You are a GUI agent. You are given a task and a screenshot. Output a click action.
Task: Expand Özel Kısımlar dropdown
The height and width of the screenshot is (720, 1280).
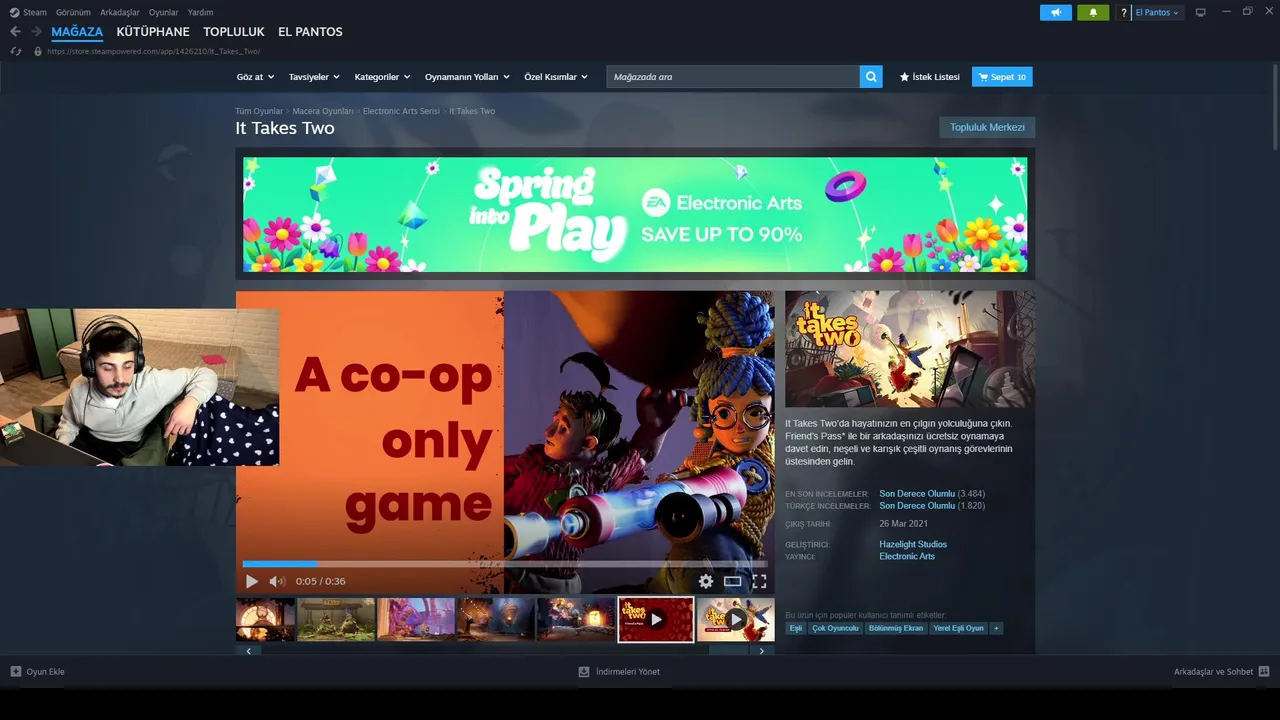point(556,77)
